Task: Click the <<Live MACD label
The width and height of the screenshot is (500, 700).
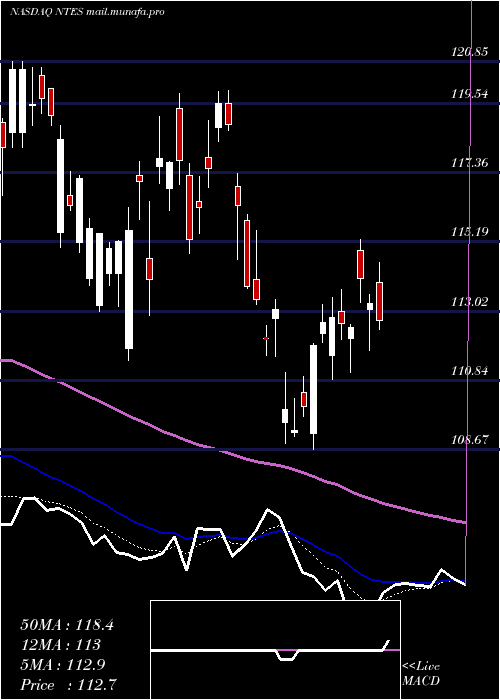Action: pyautogui.click(x=421, y=674)
